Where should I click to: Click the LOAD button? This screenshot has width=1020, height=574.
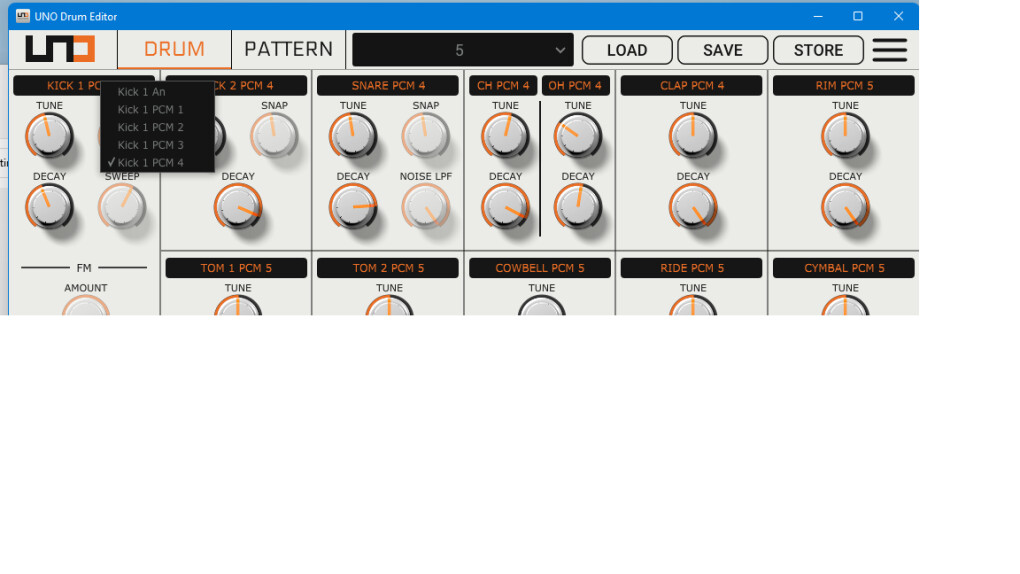(x=627, y=50)
